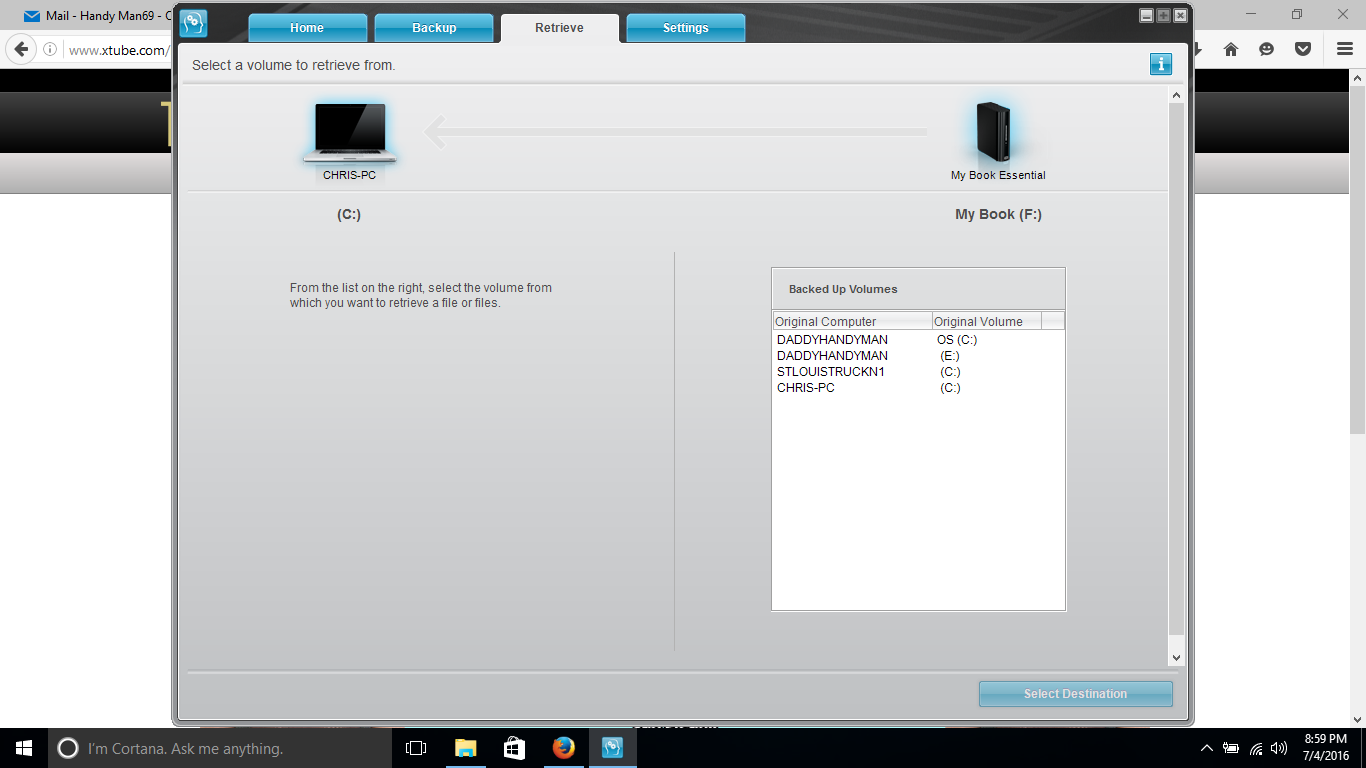1366x768 pixels.
Task: Select the DADDYHANDYMAN row with (E:) volume
Action: (918, 356)
